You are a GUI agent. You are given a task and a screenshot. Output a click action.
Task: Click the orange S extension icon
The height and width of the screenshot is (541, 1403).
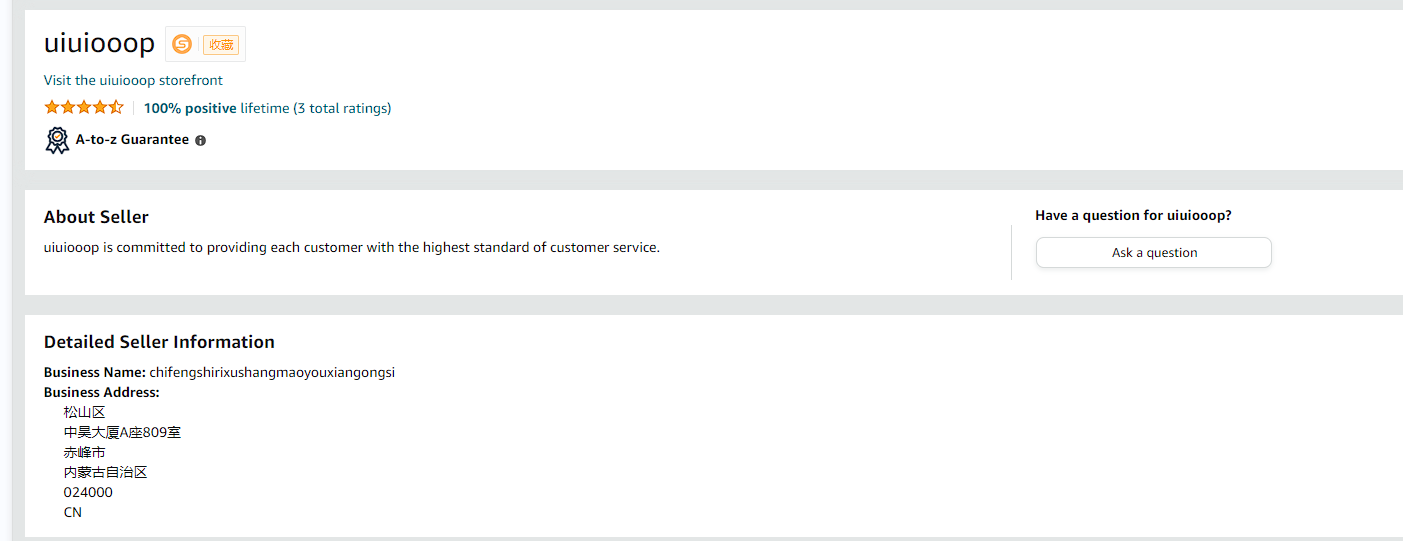coord(182,44)
